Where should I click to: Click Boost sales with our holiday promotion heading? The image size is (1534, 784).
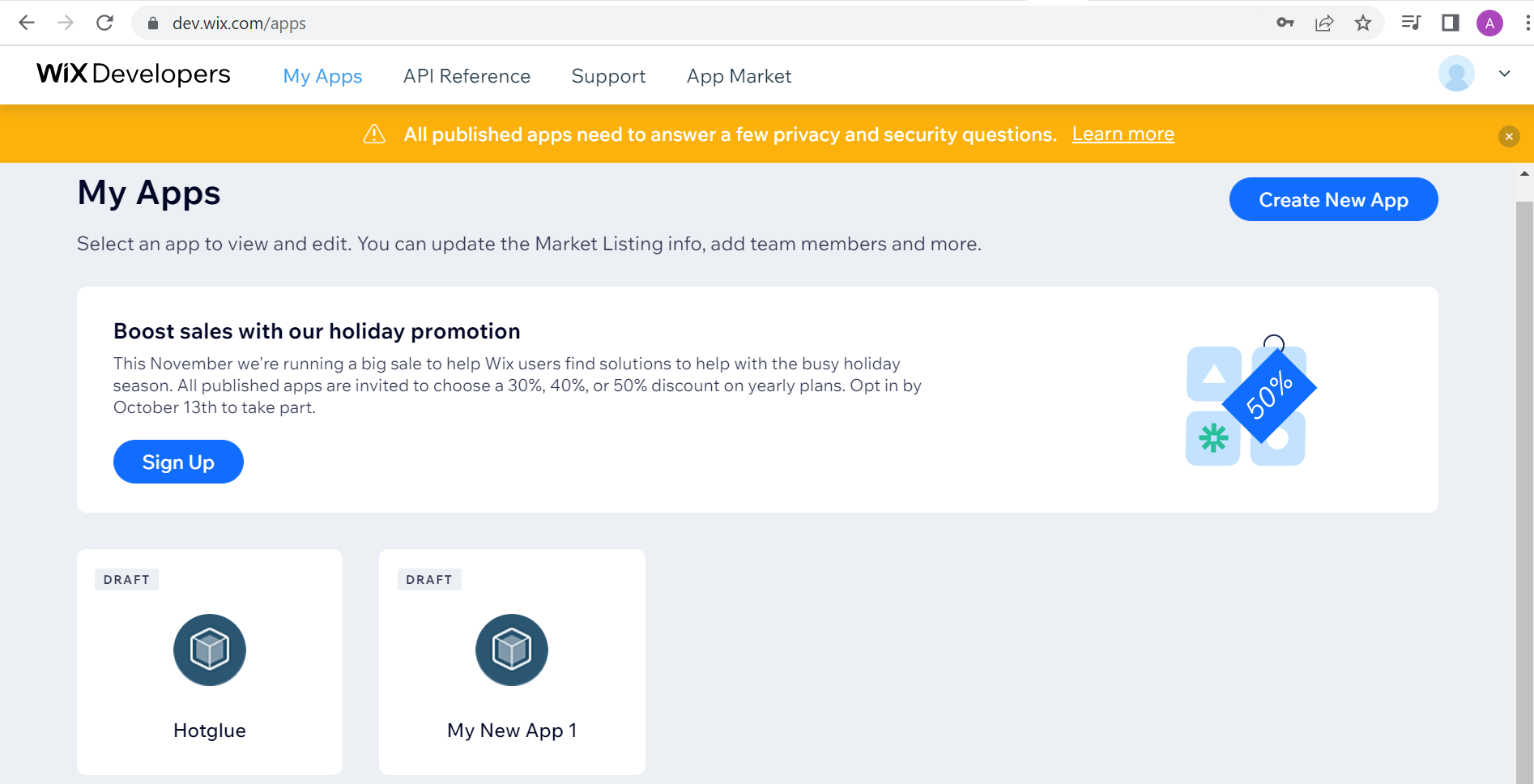(317, 331)
